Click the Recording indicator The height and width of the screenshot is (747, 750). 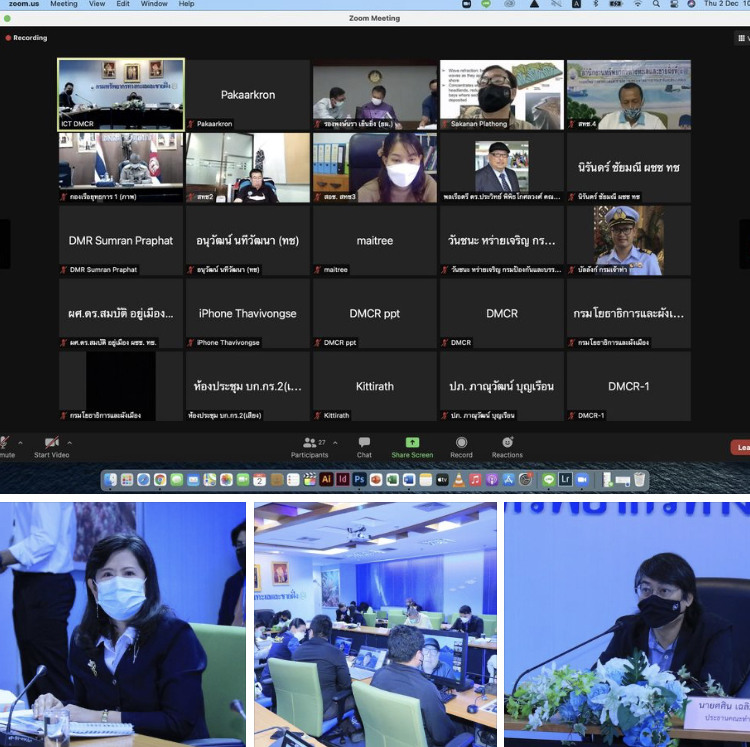[x=26, y=38]
